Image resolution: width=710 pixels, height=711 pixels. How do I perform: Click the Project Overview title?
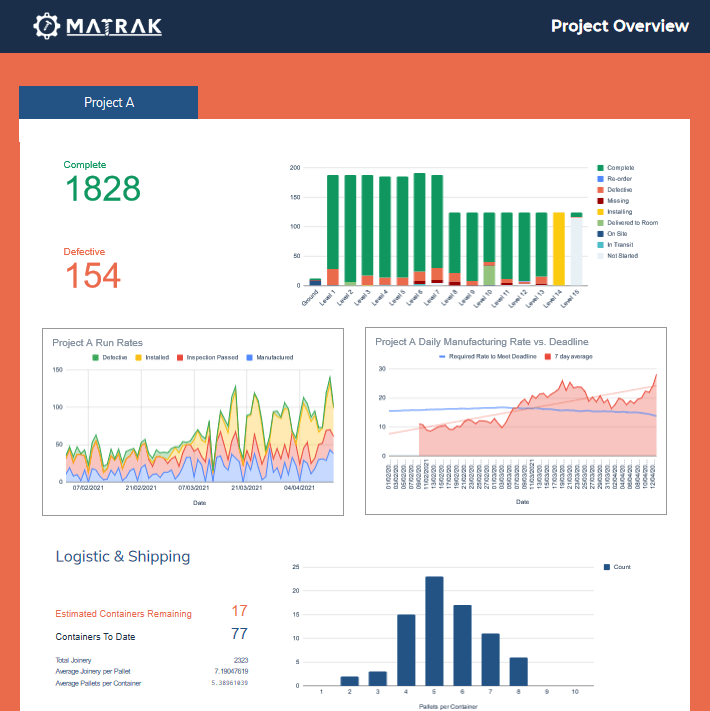pos(619,26)
